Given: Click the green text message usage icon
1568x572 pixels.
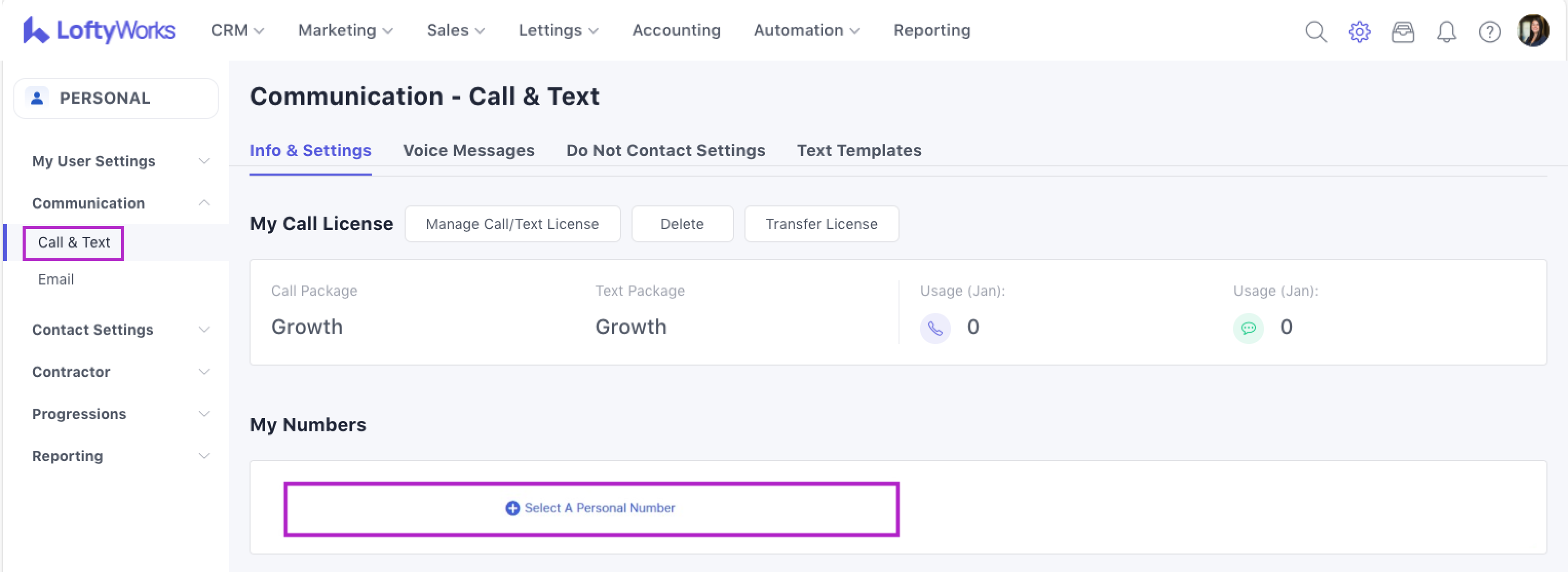Looking at the screenshot, I should click(1248, 329).
